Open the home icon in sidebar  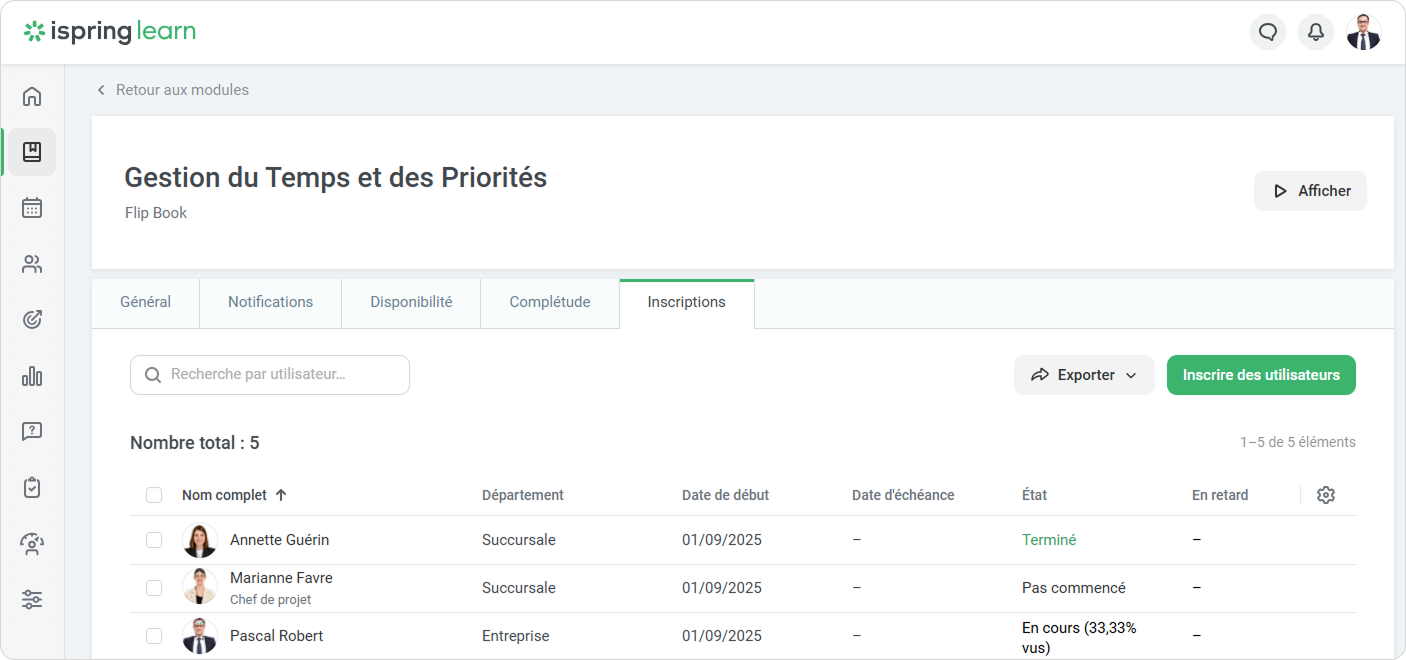(x=32, y=96)
